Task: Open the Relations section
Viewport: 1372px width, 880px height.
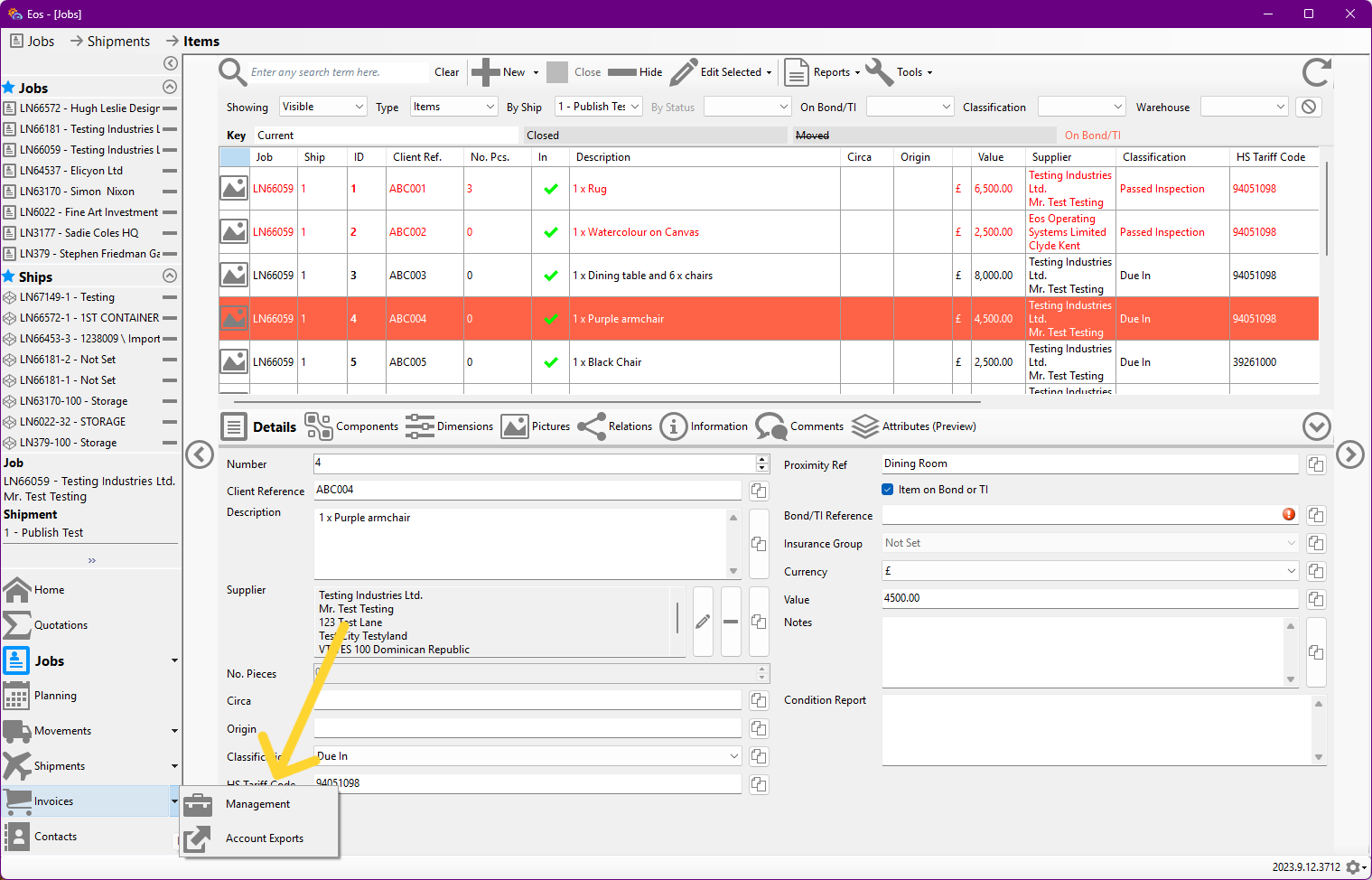Action: pyautogui.click(x=614, y=426)
